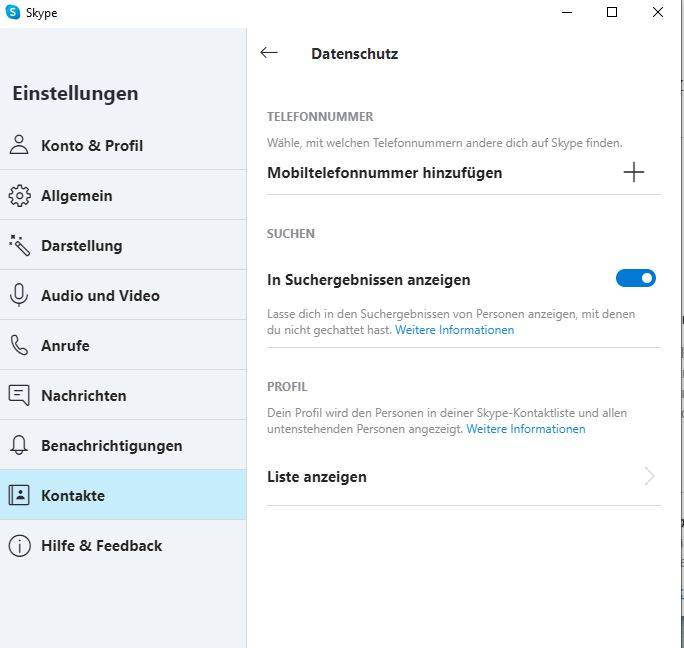
Task: Click the phone handset Anrufe icon
Action: 19,345
